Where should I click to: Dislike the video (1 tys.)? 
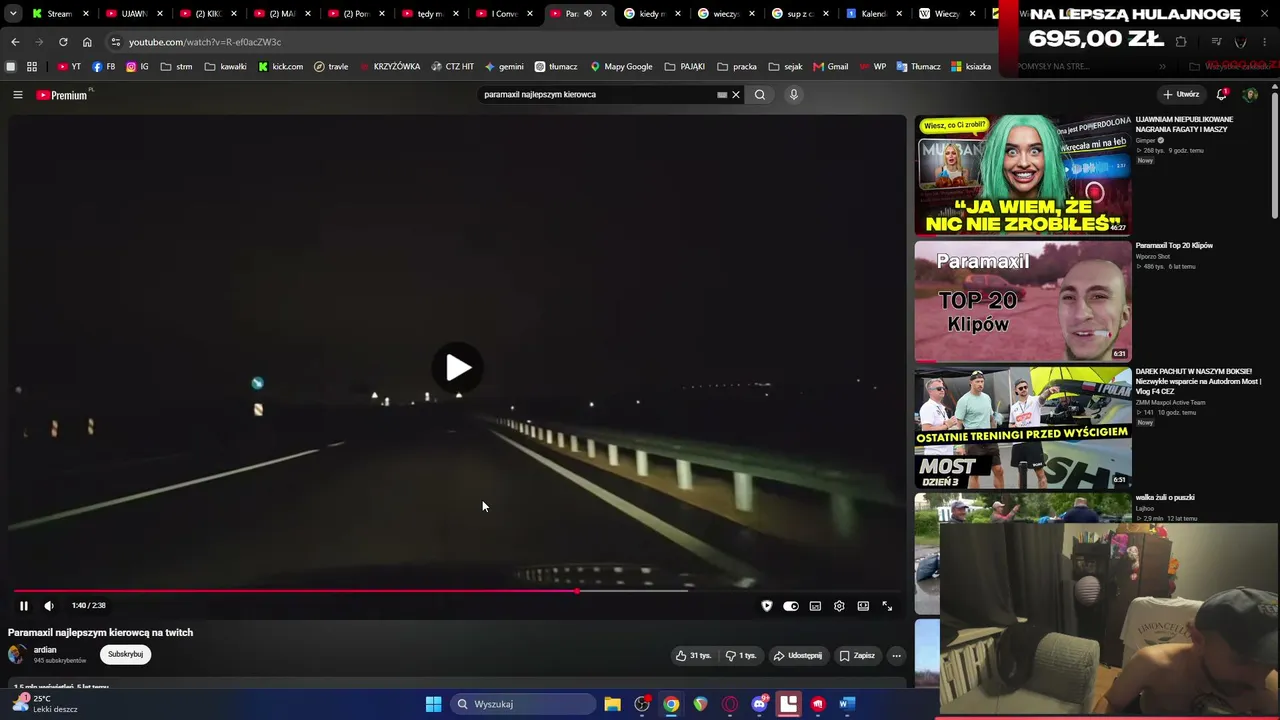pyautogui.click(x=741, y=656)
